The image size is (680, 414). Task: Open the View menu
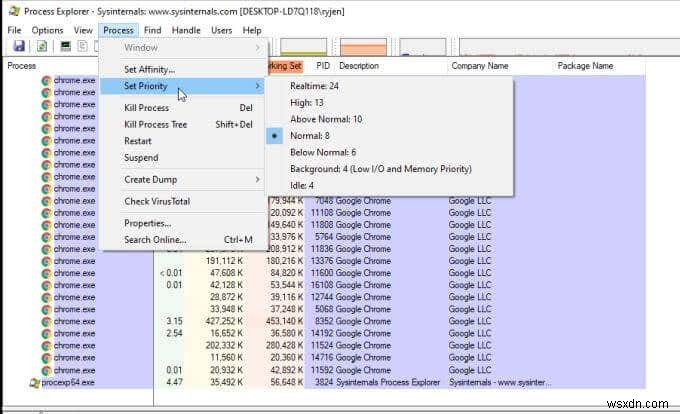83,30
